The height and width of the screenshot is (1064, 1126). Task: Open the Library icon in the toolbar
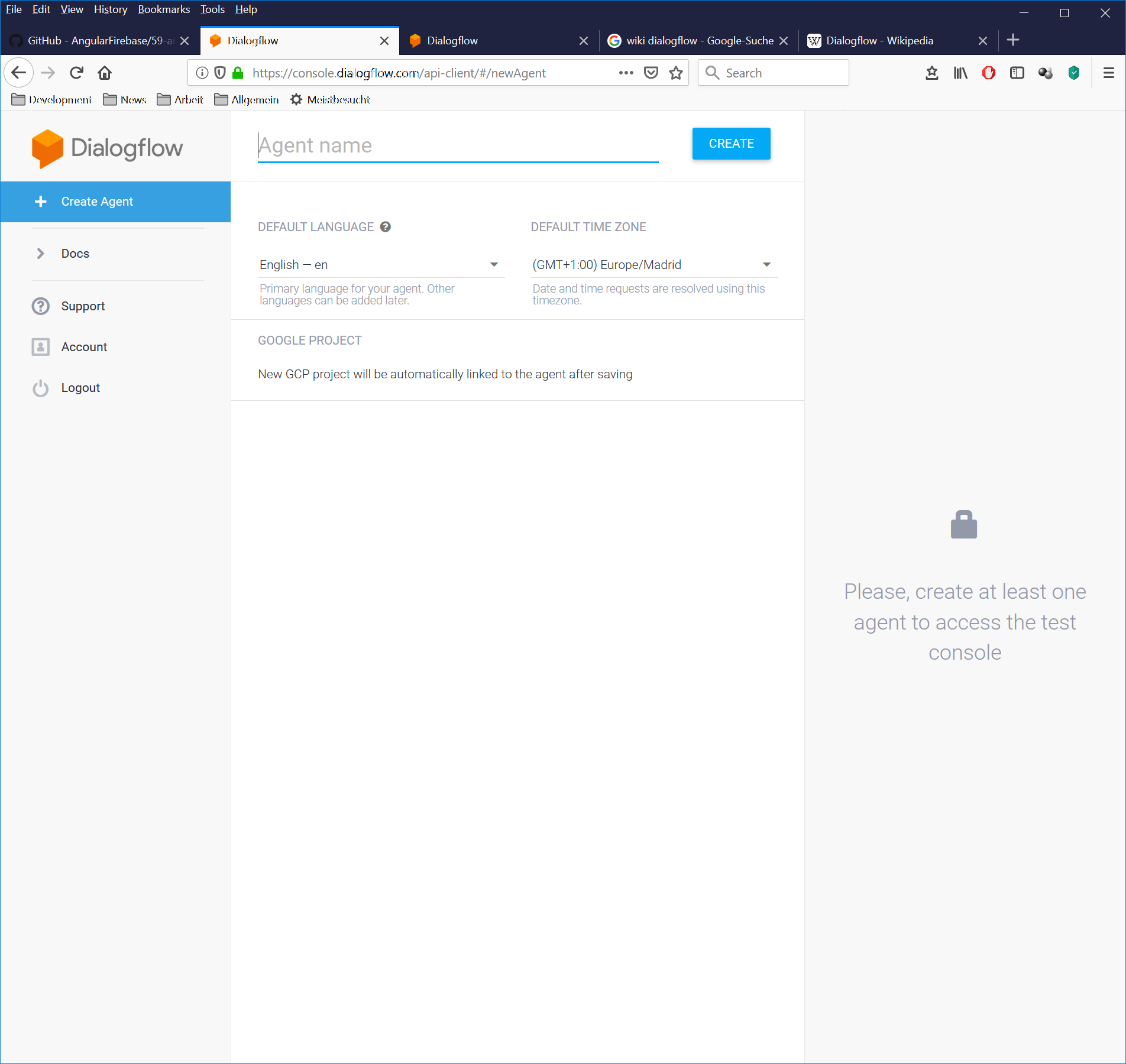pyautogui.click(x=960, y=73)
